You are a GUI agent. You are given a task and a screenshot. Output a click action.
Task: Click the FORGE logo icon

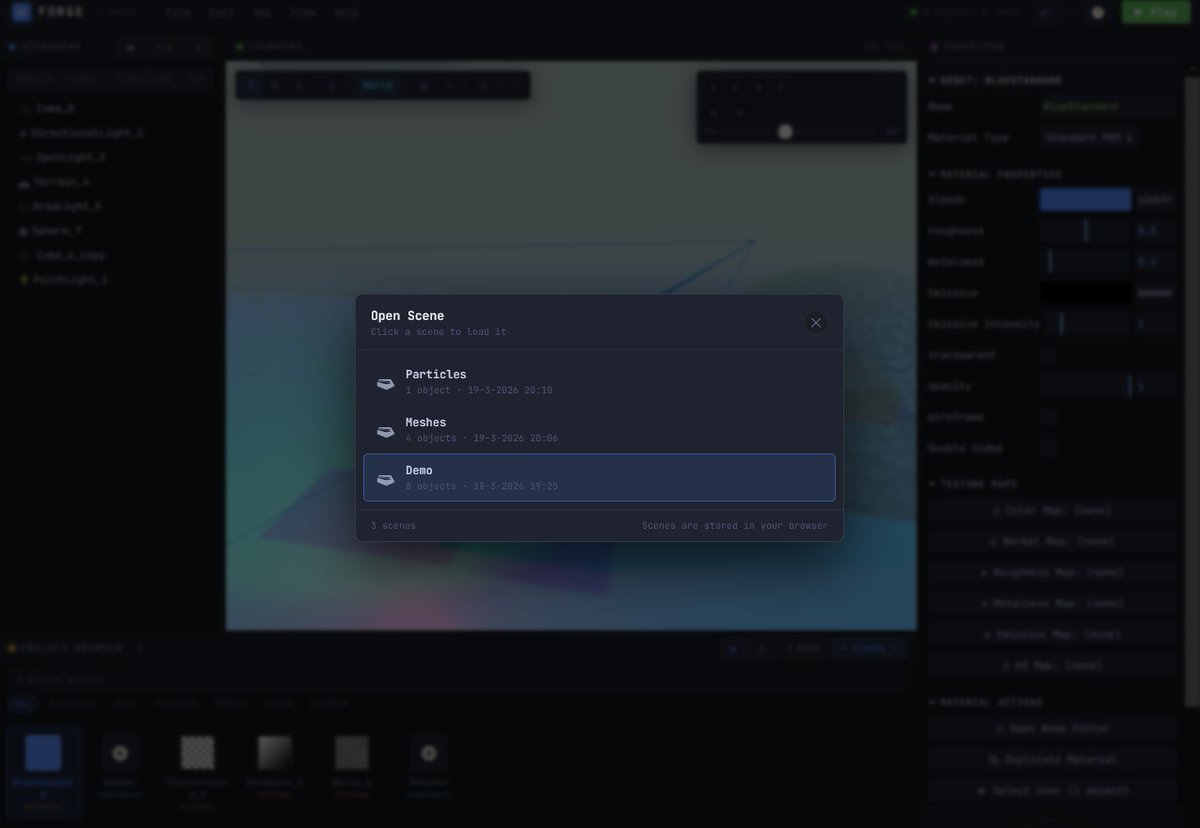click(24, 11)
